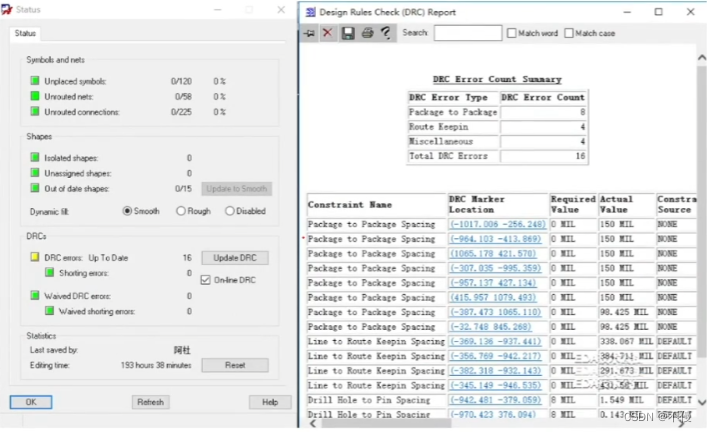The height and width of the screenshot is (432, 707).
Task: Open marker location (-382.318 -932.143)
Action: click(495, 371)
